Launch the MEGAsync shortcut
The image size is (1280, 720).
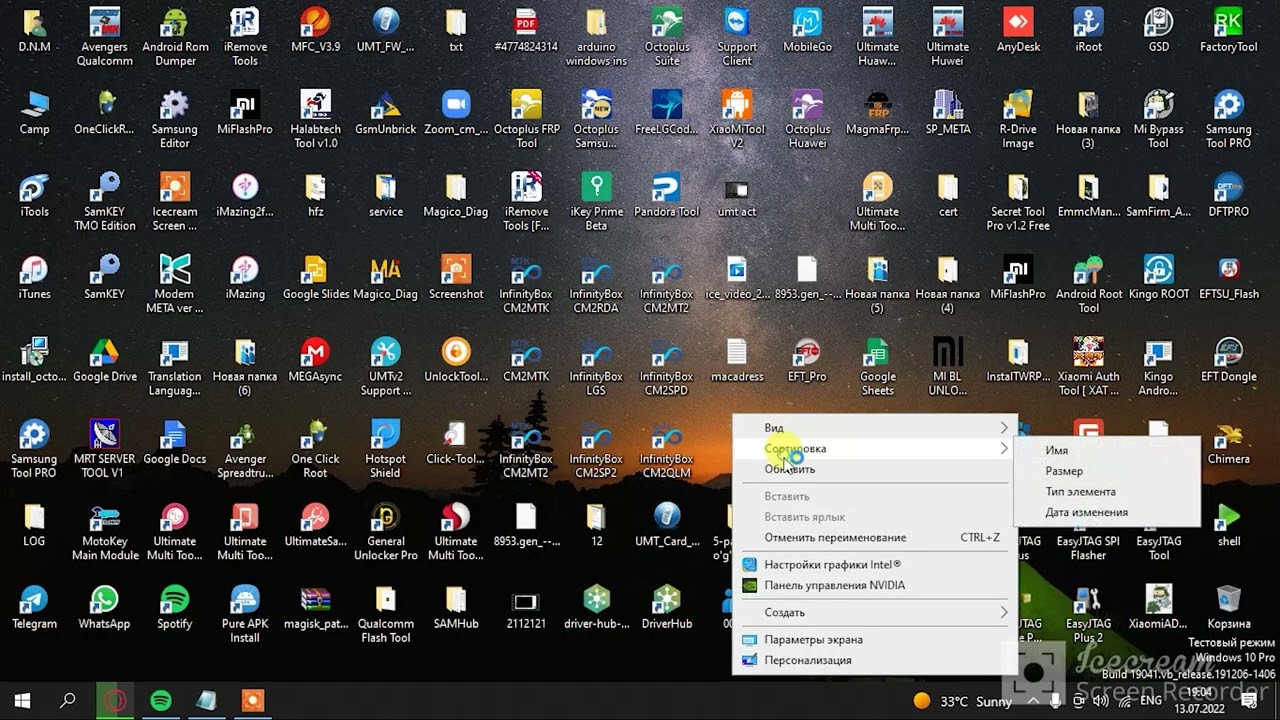[x=315, y=359]
